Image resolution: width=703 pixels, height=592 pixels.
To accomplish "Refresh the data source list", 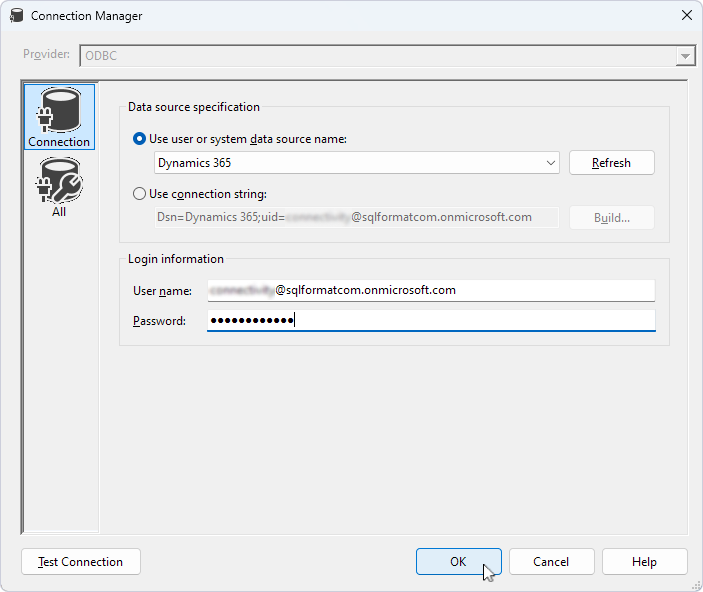I will 612,163.
